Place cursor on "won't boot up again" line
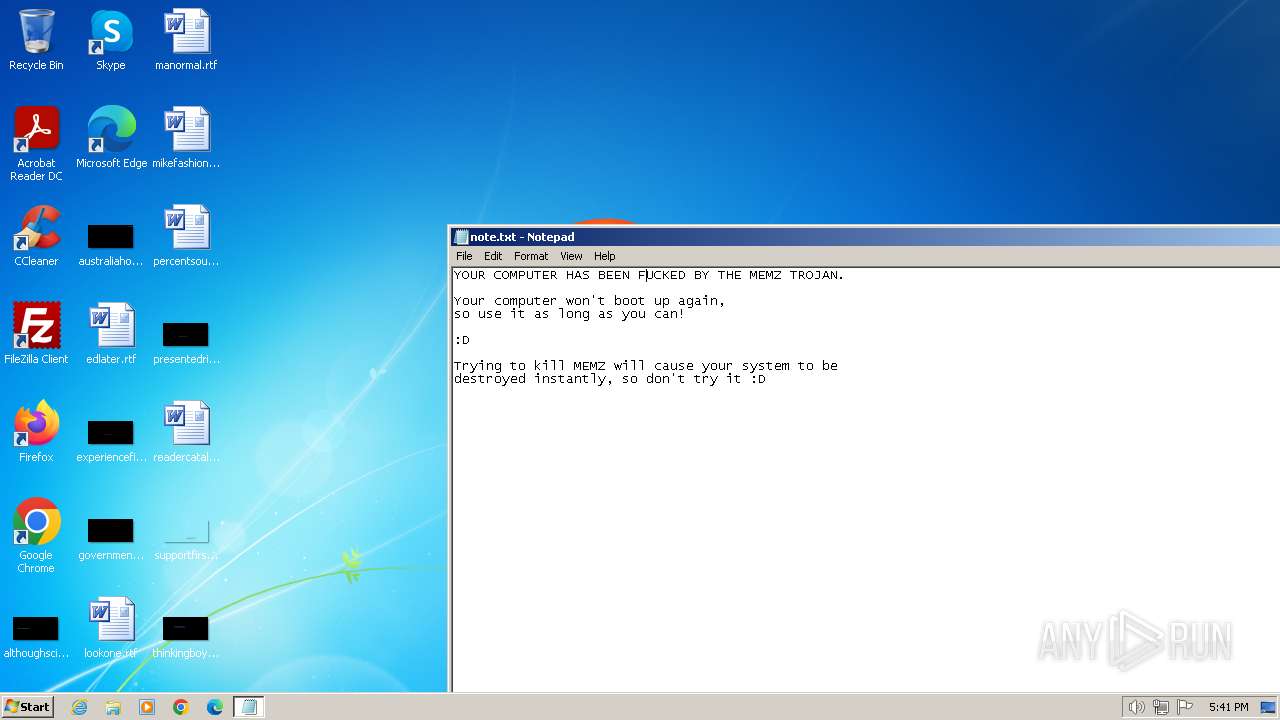Screen dimensions: 1280x720 coord(589,300)
